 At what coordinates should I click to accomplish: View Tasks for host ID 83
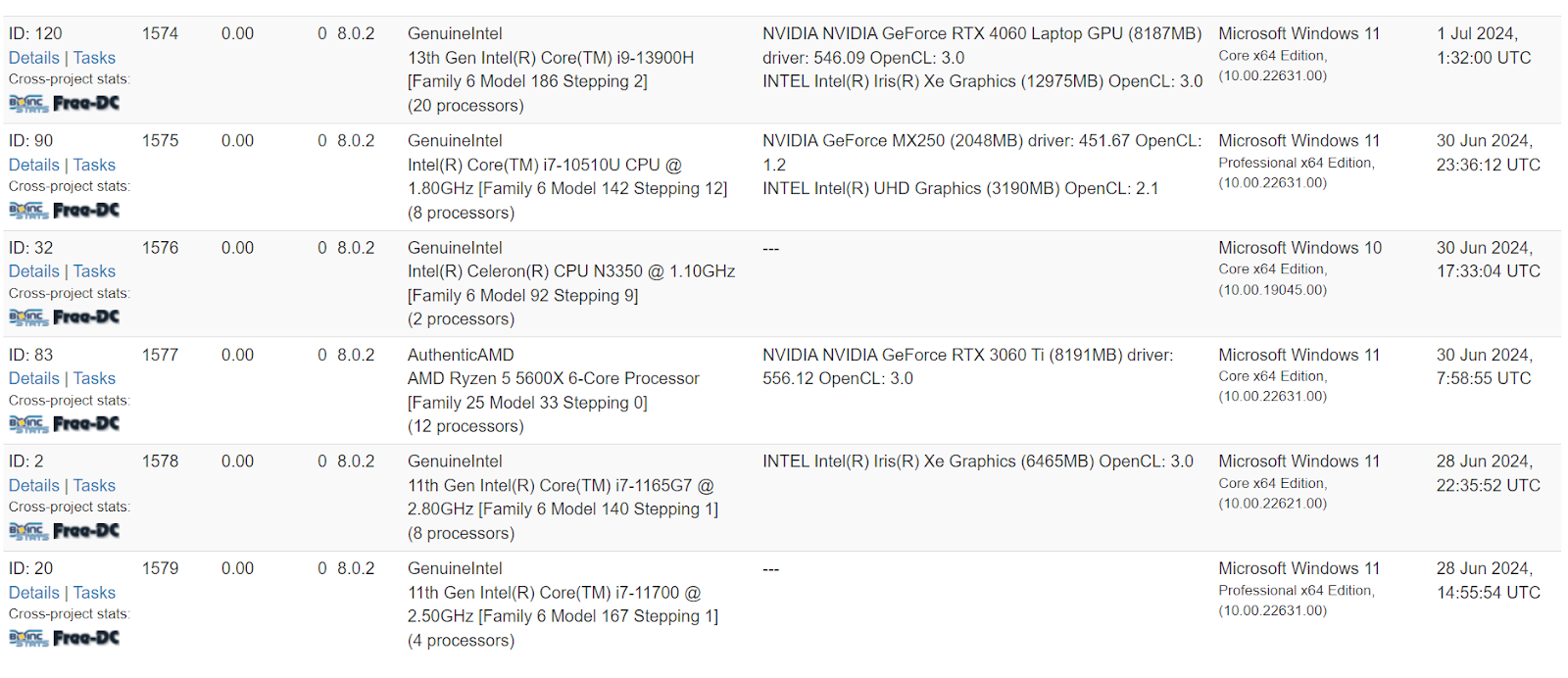point(94,378)
